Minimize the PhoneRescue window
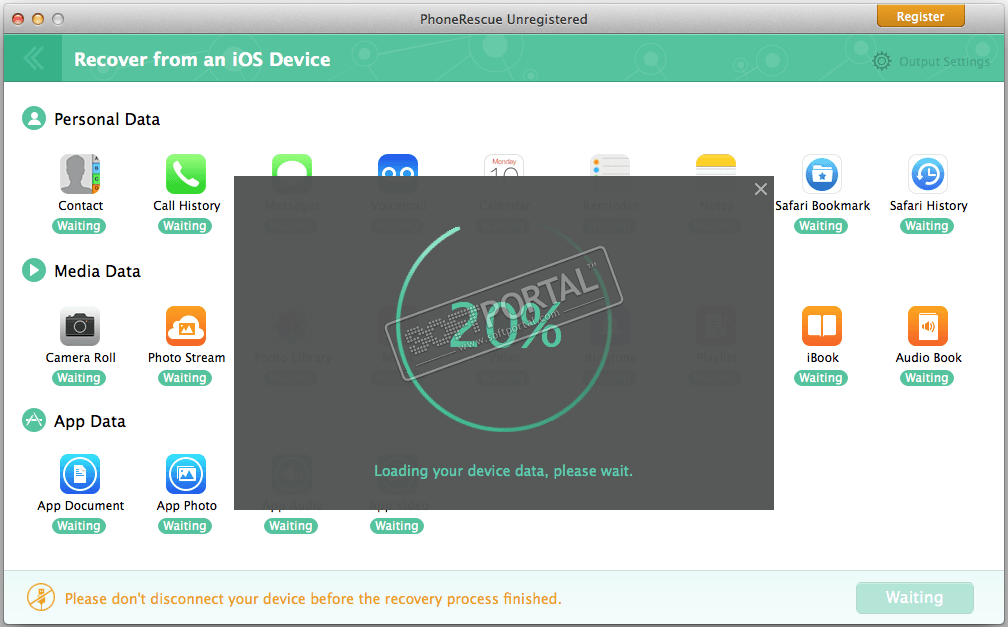1008x627 pixels. 38,19
